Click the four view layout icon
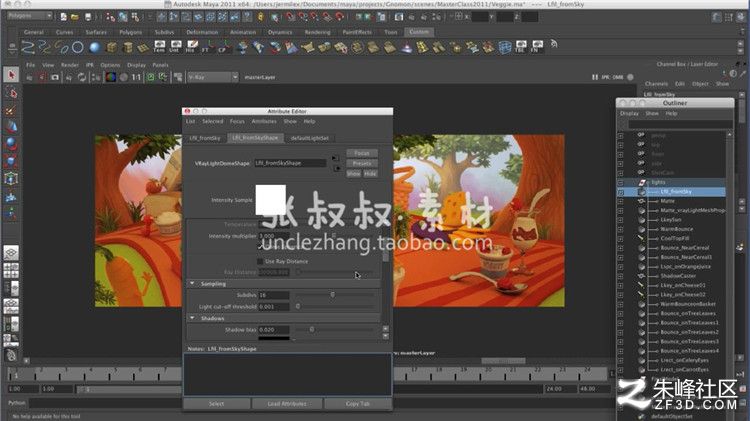The image size is (750, 421). coord(11,270)
